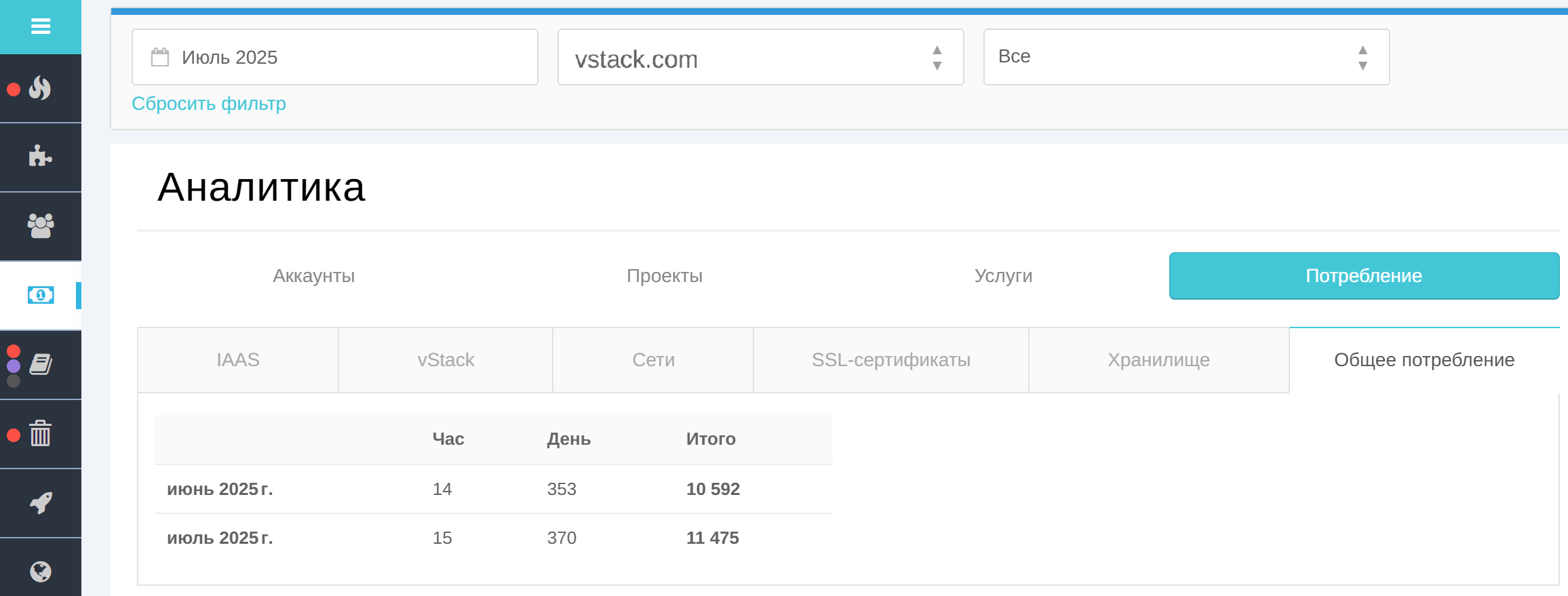The image size is (1568, 596).
Task: Open the book documentation section
Action: click(41, 364)
